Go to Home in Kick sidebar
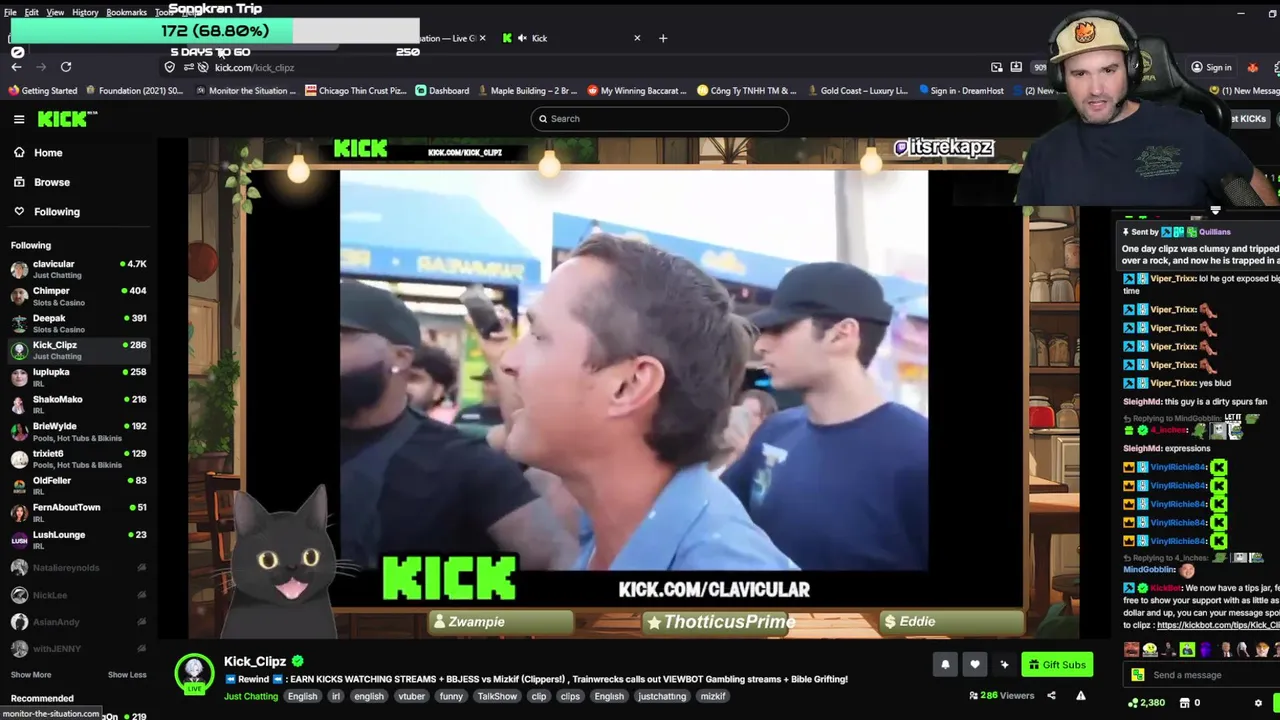1280x720 pixels. point(48,153)
